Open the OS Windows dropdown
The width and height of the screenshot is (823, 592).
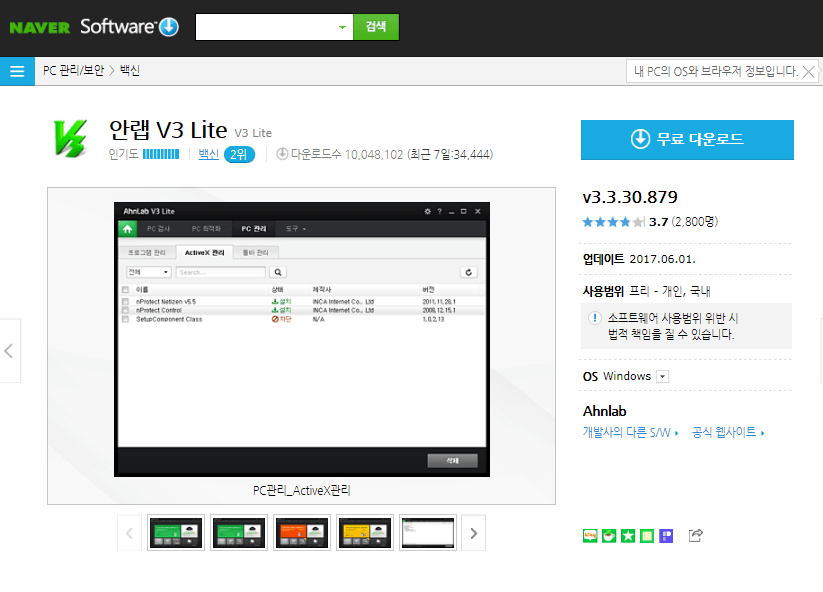(662, 376)
